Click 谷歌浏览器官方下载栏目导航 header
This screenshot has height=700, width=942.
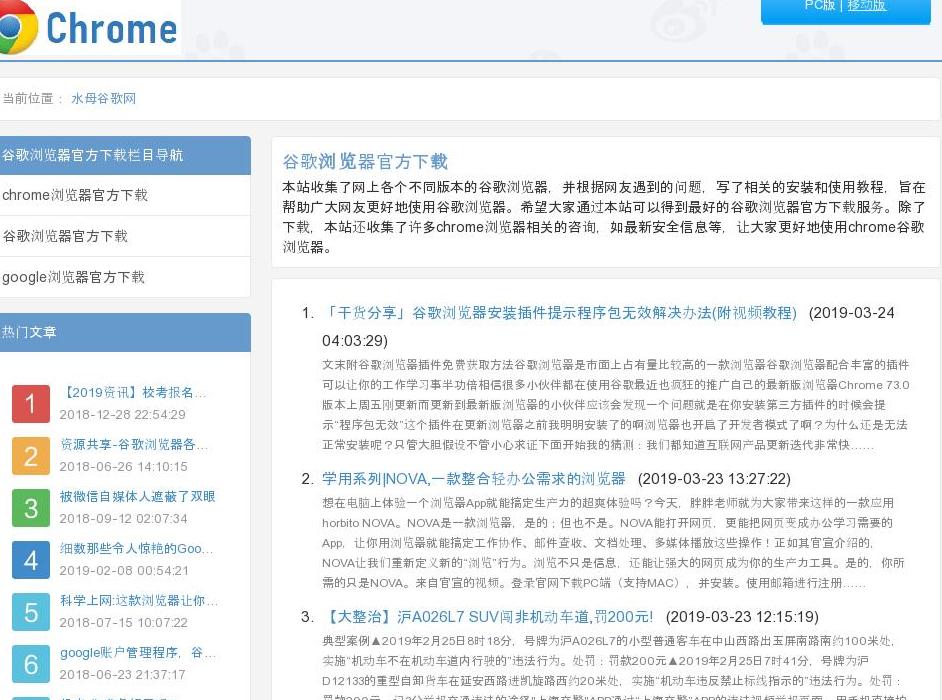pos(123,156)
